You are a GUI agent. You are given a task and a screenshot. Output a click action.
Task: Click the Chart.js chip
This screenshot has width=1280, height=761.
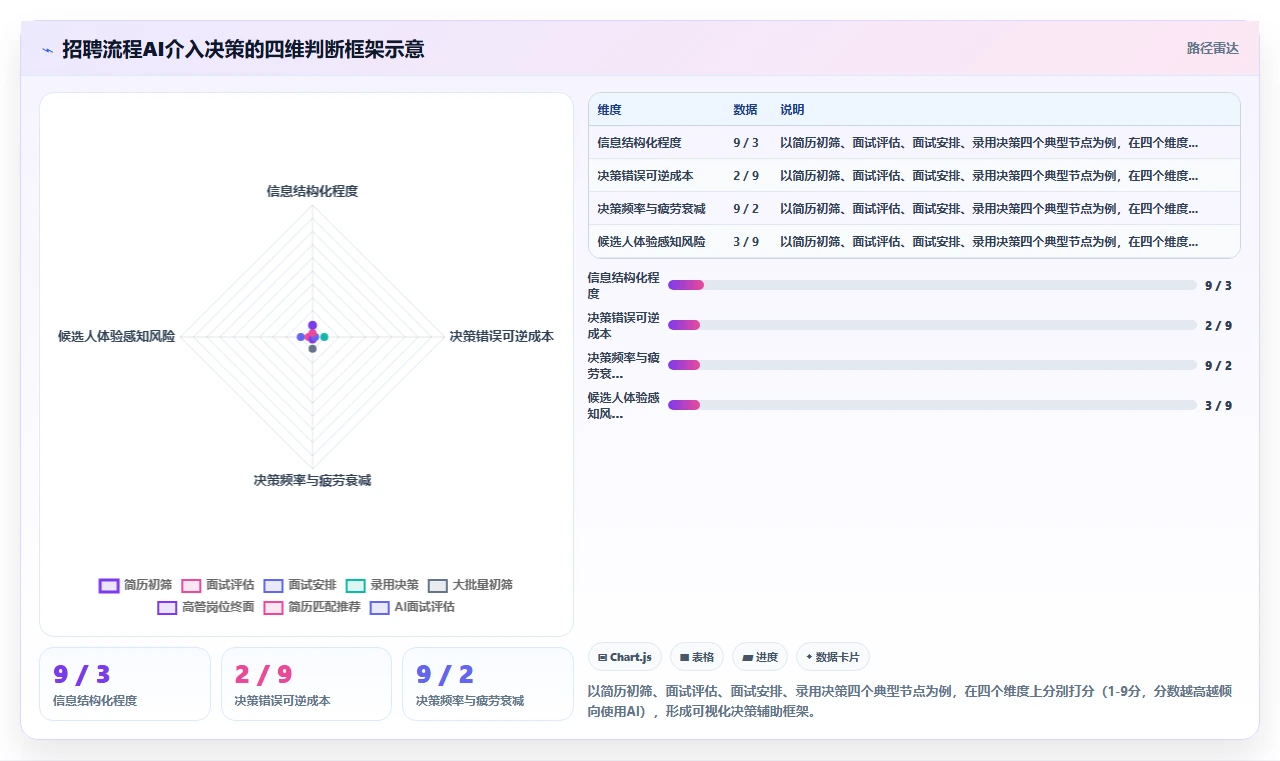tap(625, 657)
